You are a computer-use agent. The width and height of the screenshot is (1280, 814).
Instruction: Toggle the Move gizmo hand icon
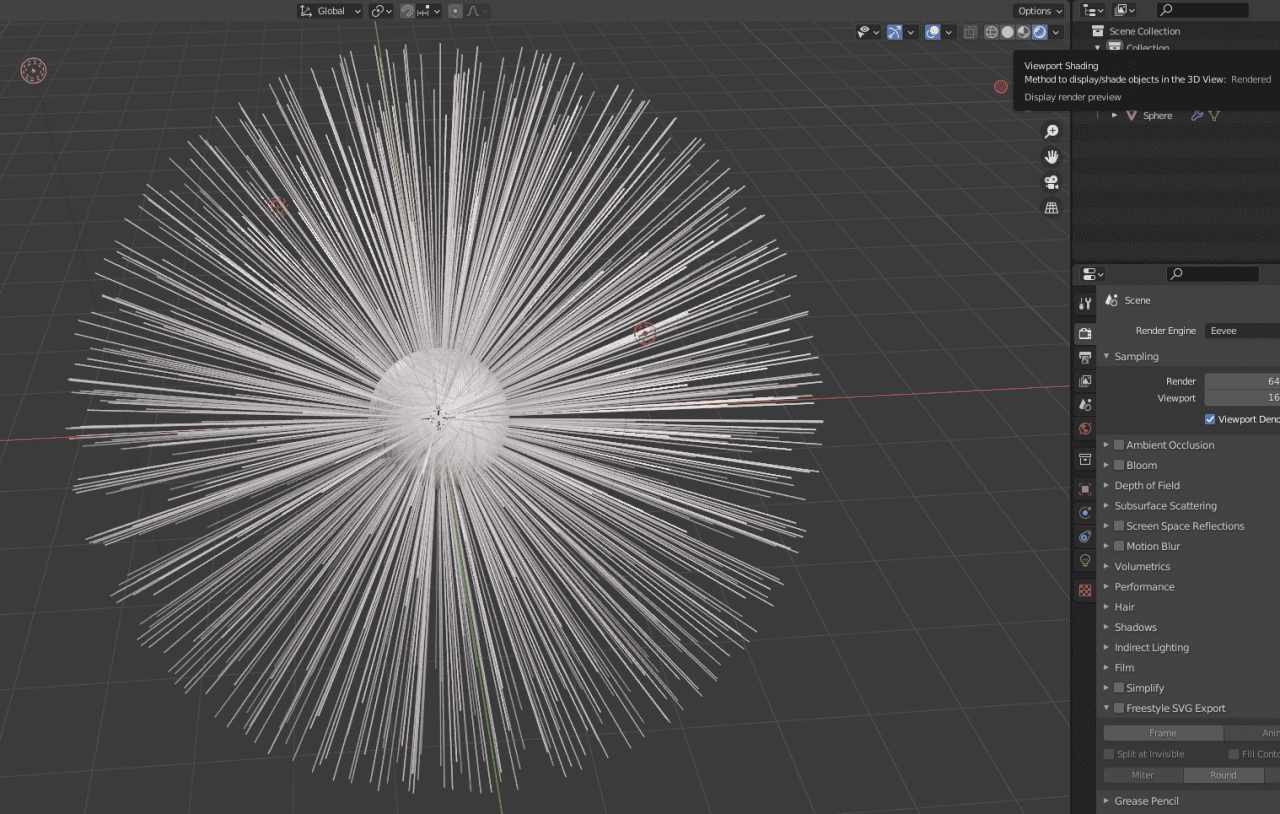point(1051,156)
